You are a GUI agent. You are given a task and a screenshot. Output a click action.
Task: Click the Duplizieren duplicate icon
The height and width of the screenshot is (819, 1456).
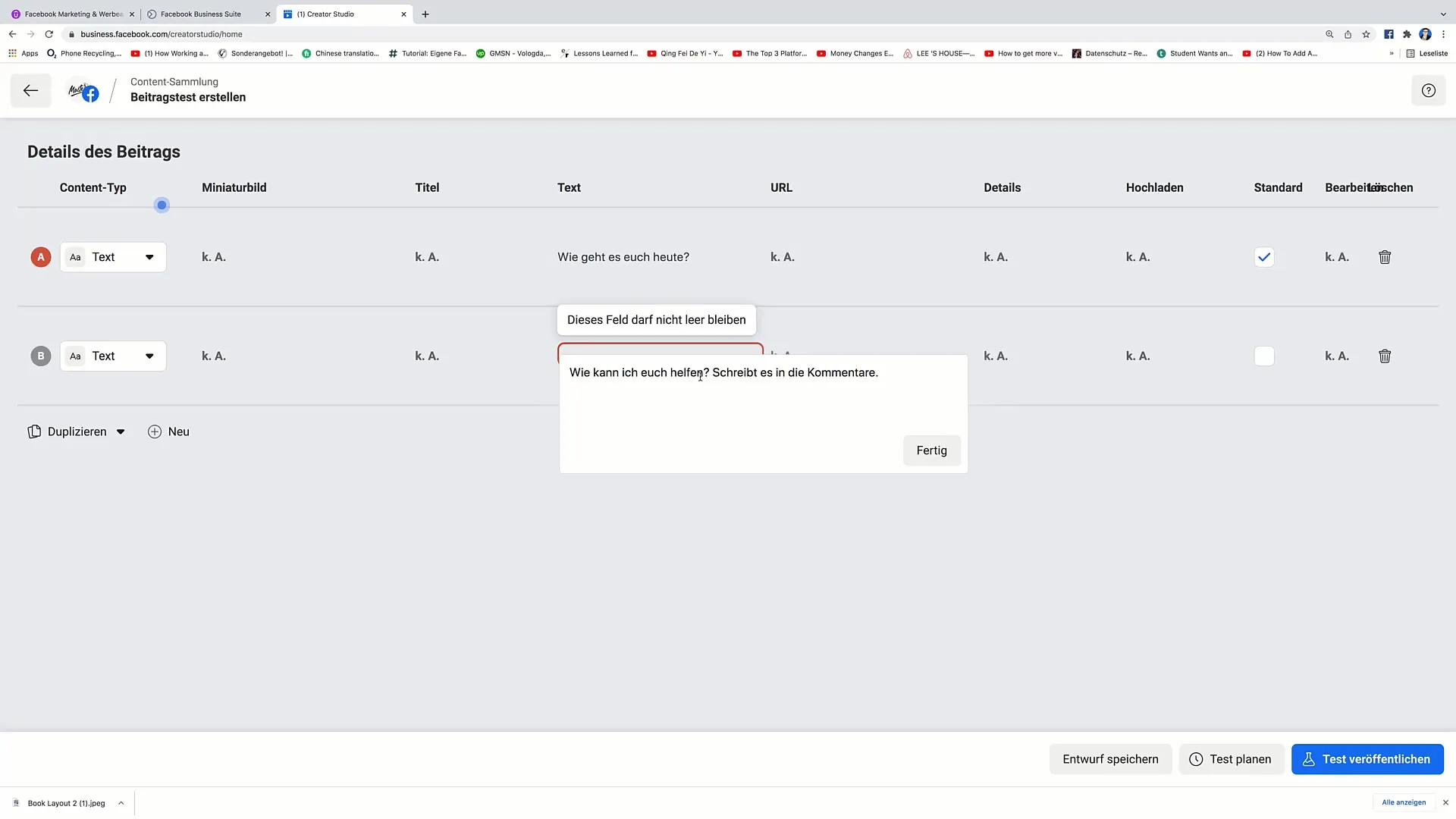[34, 431]
